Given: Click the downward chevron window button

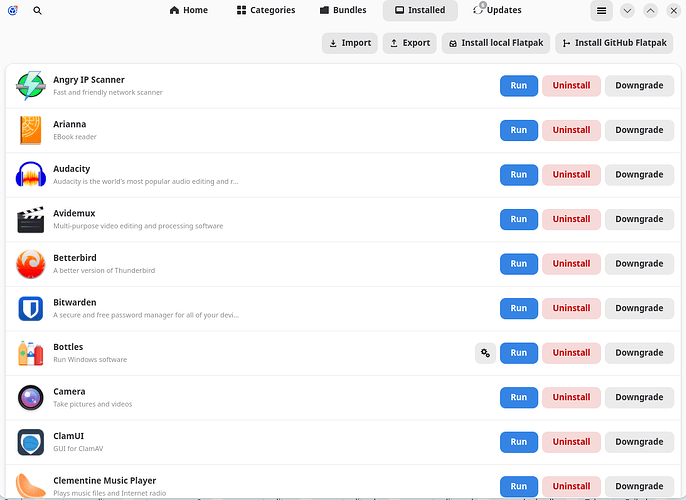Looking at the screenshot, I should click(x=627, y=11).
